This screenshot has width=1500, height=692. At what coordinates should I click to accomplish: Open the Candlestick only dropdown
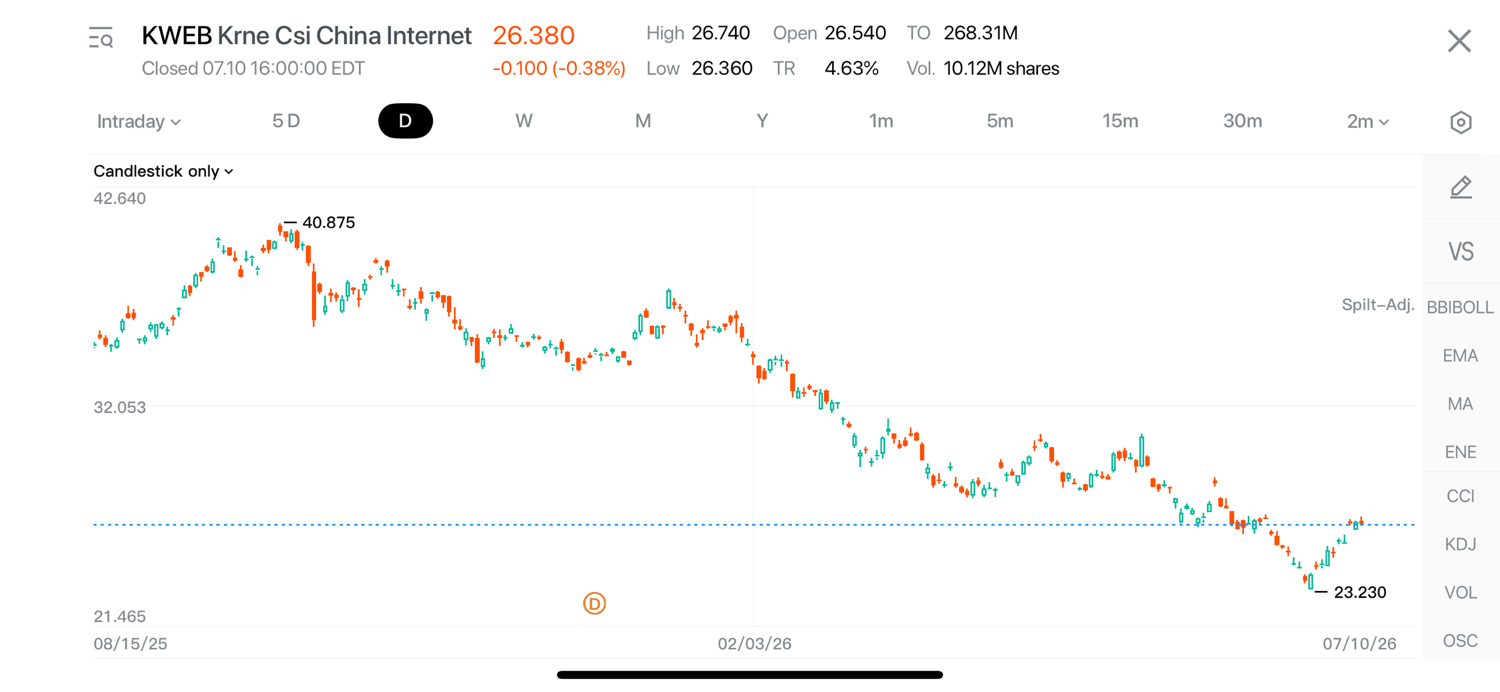pyautogui.click(x=163, y=171)
